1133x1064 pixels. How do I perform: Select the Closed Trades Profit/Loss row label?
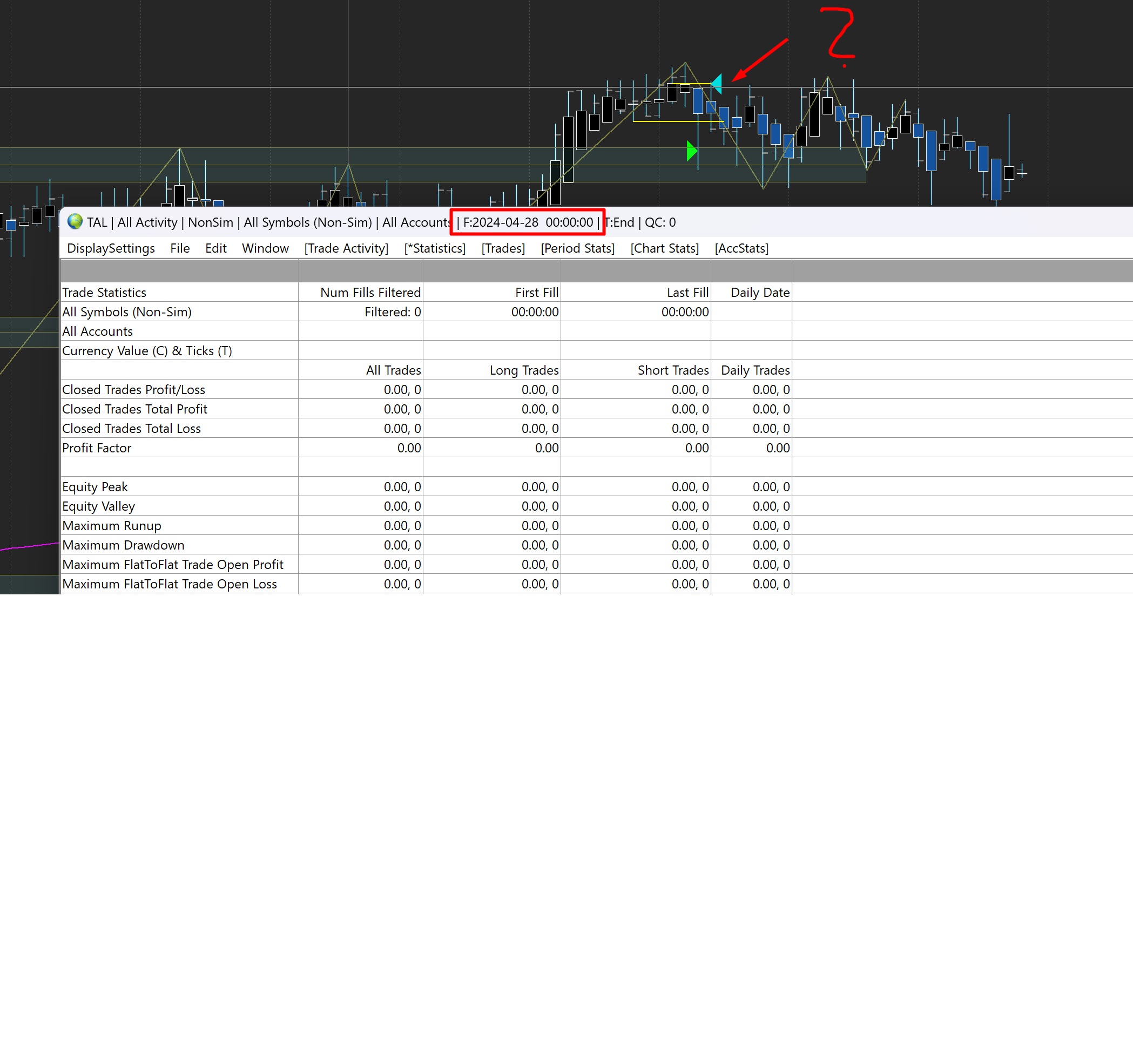point(133,390)
